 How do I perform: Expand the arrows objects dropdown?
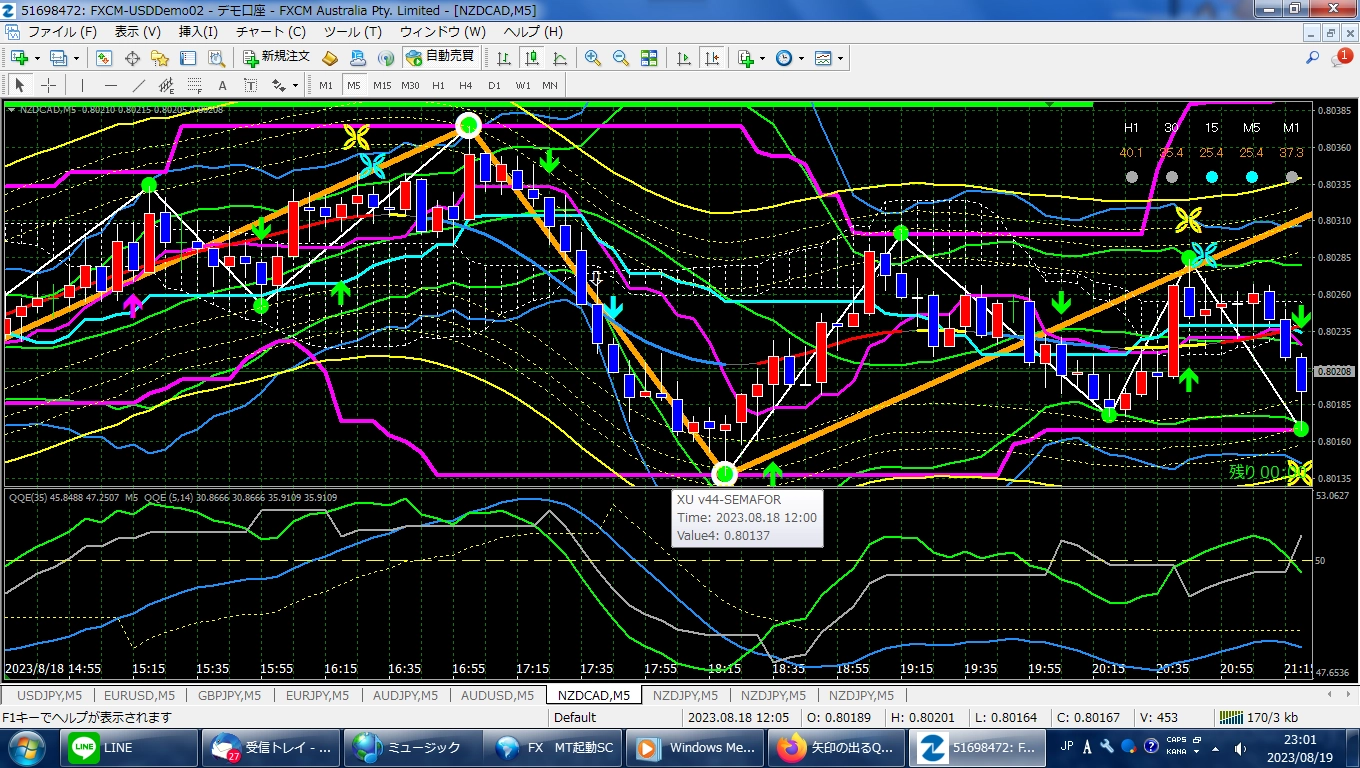[296, 85]
